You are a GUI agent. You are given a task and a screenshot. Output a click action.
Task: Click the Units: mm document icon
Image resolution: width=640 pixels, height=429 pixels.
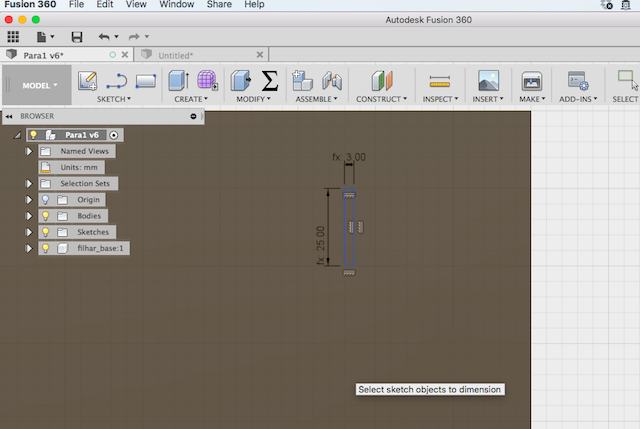(x=46, y=167)
